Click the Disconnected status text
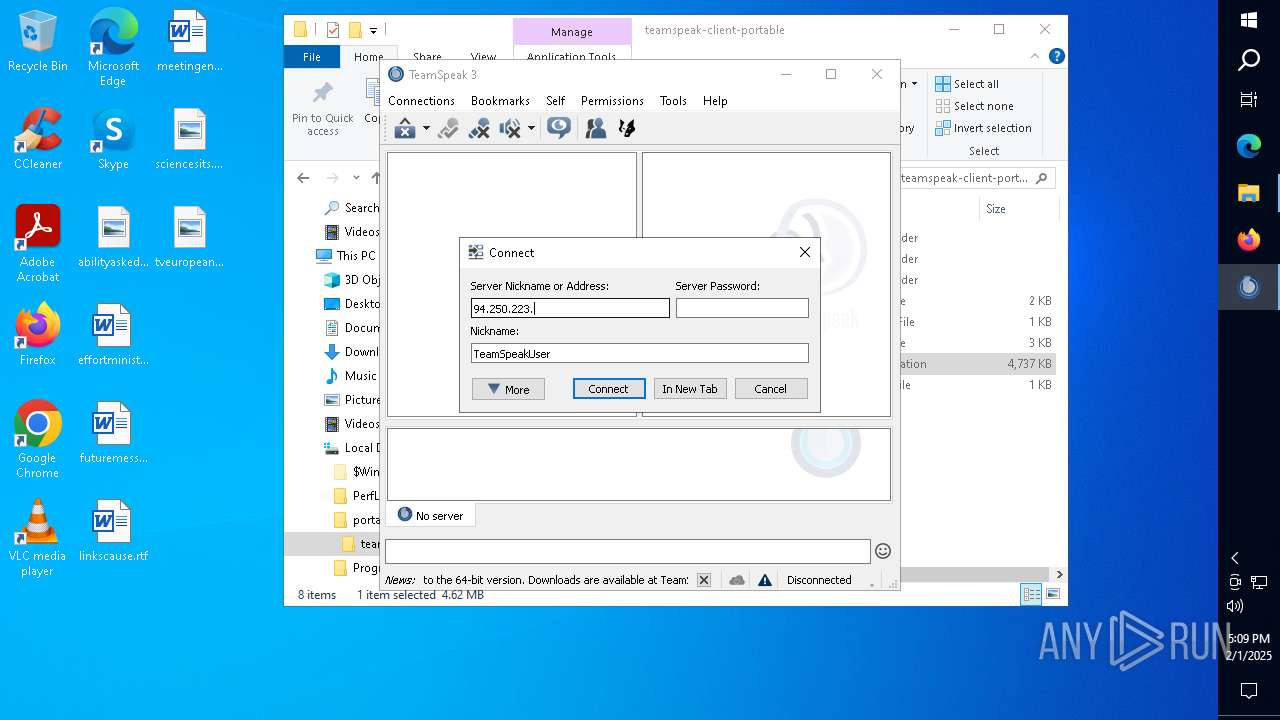This screenshot has width=1280, height=720. click(819, 580)
